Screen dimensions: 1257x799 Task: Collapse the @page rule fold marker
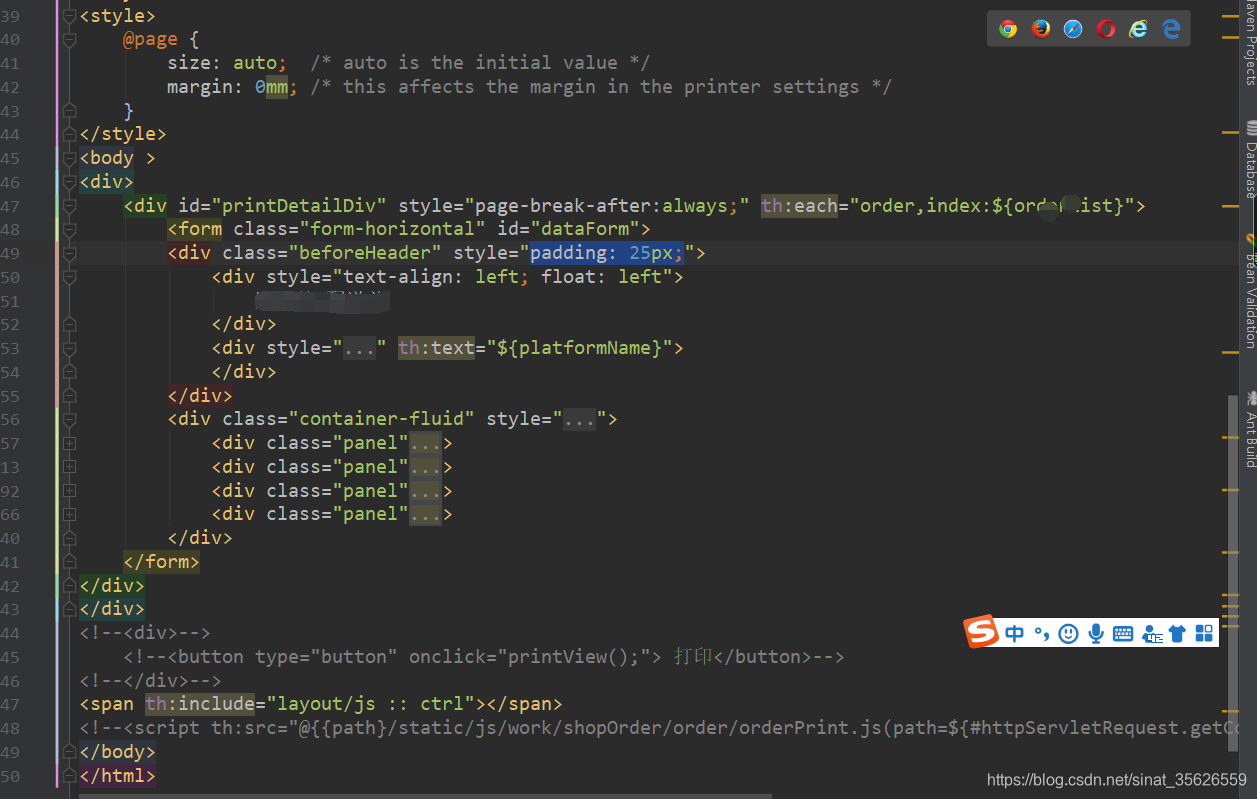pos(69,40)
